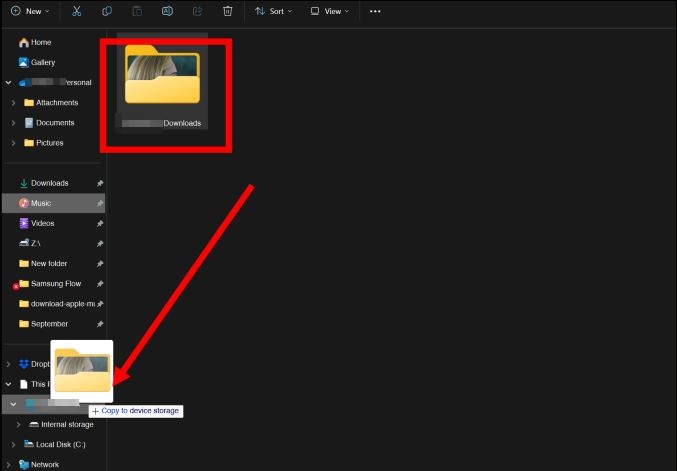Select Network in sidebar

tap(39, 465)
